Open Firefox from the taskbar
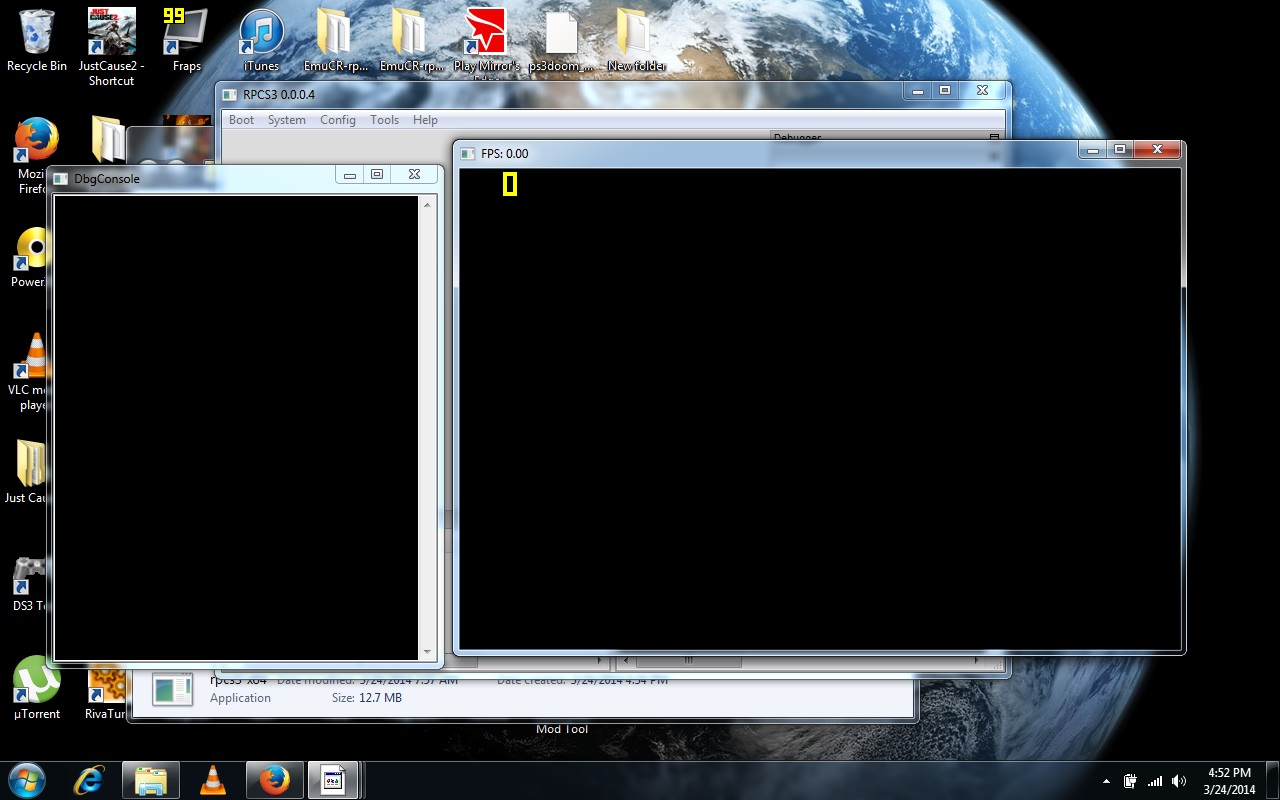Screen dimensions: 1280x800 273,780
